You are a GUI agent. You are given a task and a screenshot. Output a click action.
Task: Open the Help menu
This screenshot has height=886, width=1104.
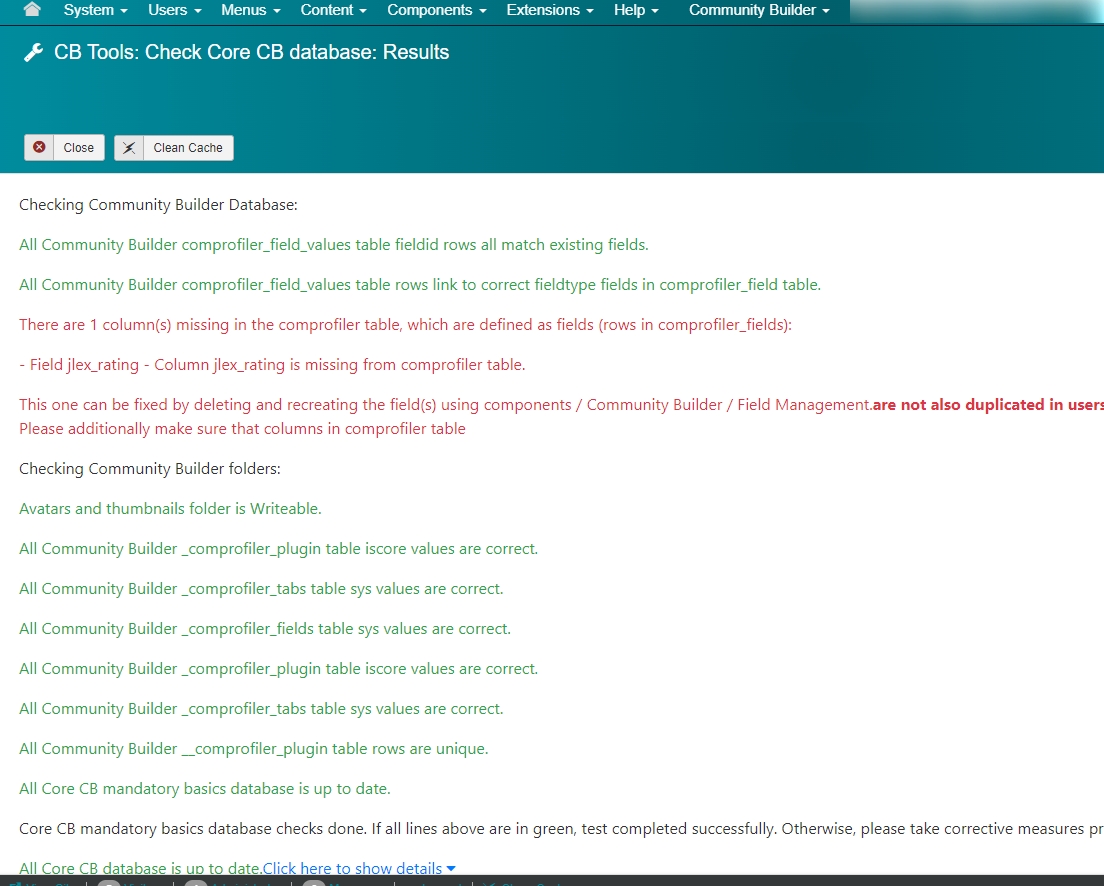click(x=636, y=10)
